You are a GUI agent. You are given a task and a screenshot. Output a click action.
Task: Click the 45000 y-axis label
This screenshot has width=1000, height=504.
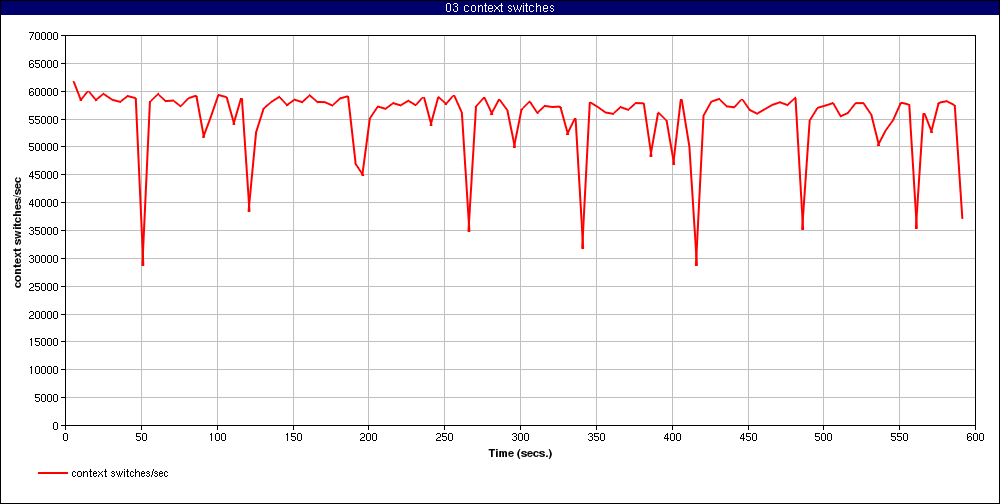click(x=45, y=175)
